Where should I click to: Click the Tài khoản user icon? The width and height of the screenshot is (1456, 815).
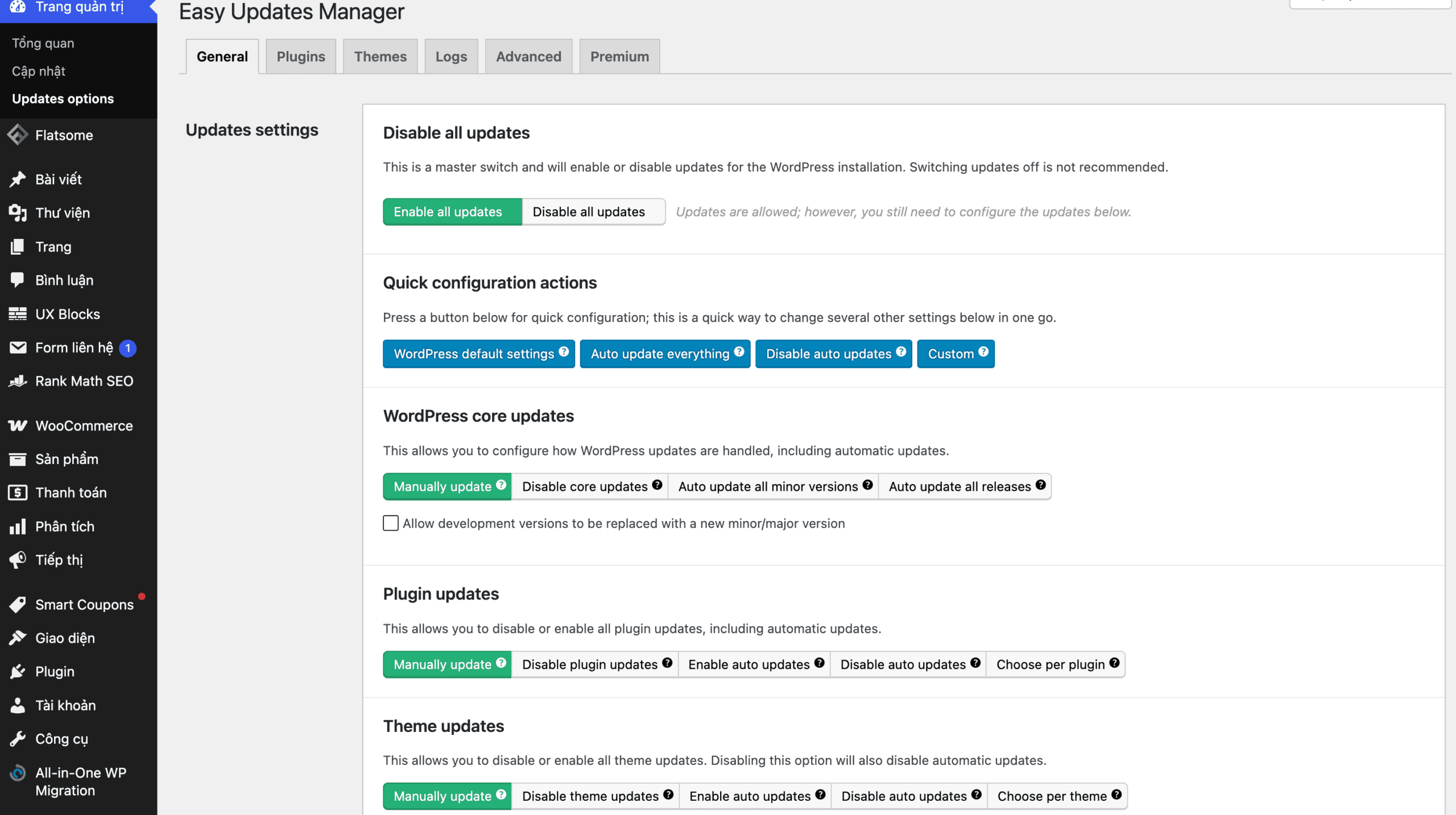[x=18, y=705]
